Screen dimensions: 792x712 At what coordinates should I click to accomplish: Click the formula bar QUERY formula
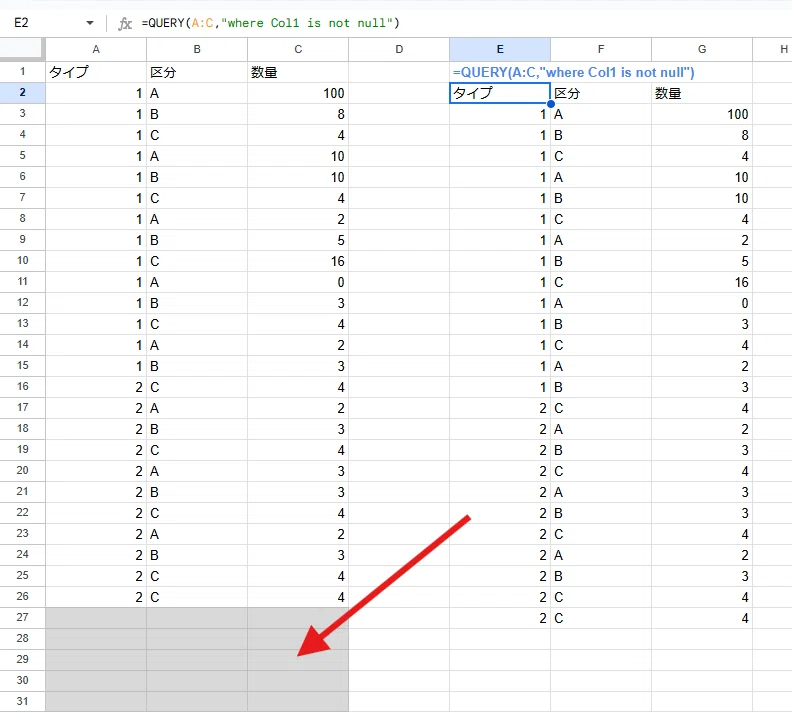tap(270, 23)
